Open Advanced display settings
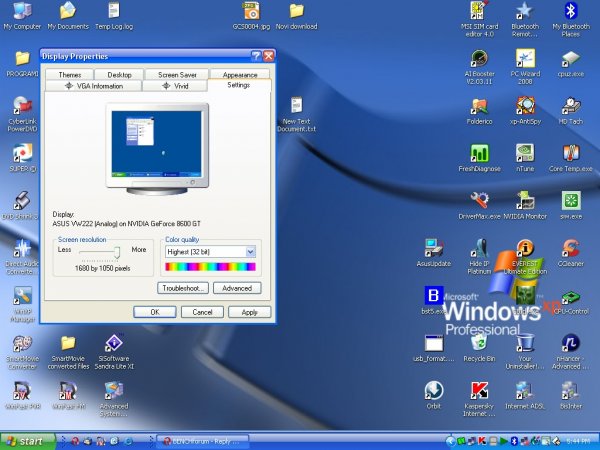The image size is (600, 450). (237, 288)
